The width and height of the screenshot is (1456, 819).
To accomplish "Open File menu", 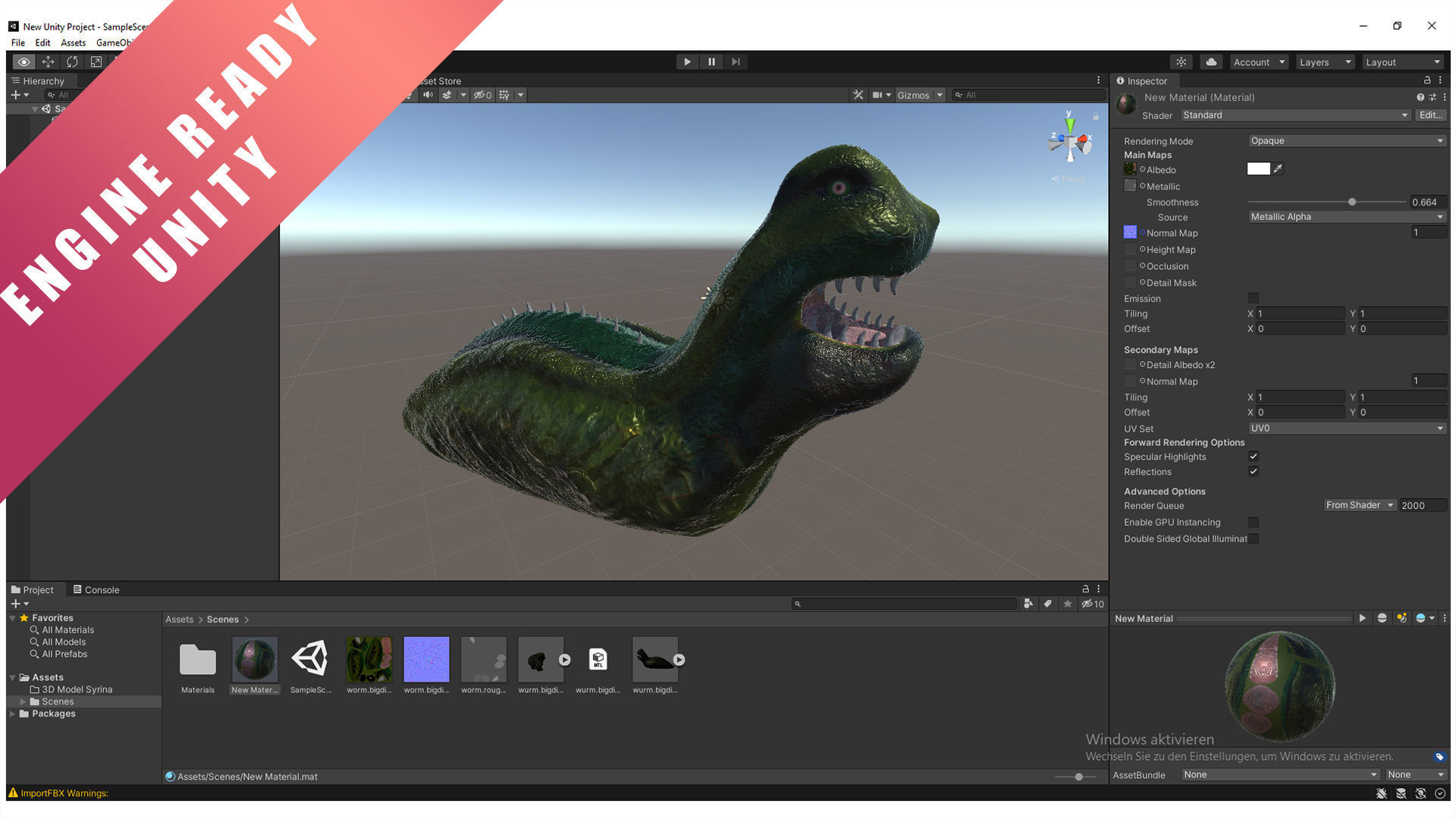I will pyautogui.click(x=18, y=42).
